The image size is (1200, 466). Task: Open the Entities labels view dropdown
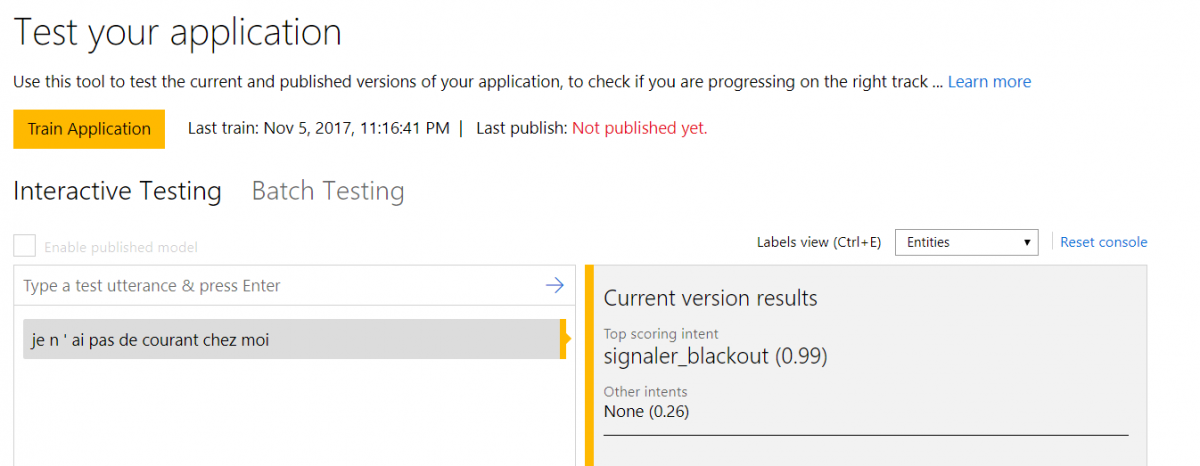tap(968, 242)
